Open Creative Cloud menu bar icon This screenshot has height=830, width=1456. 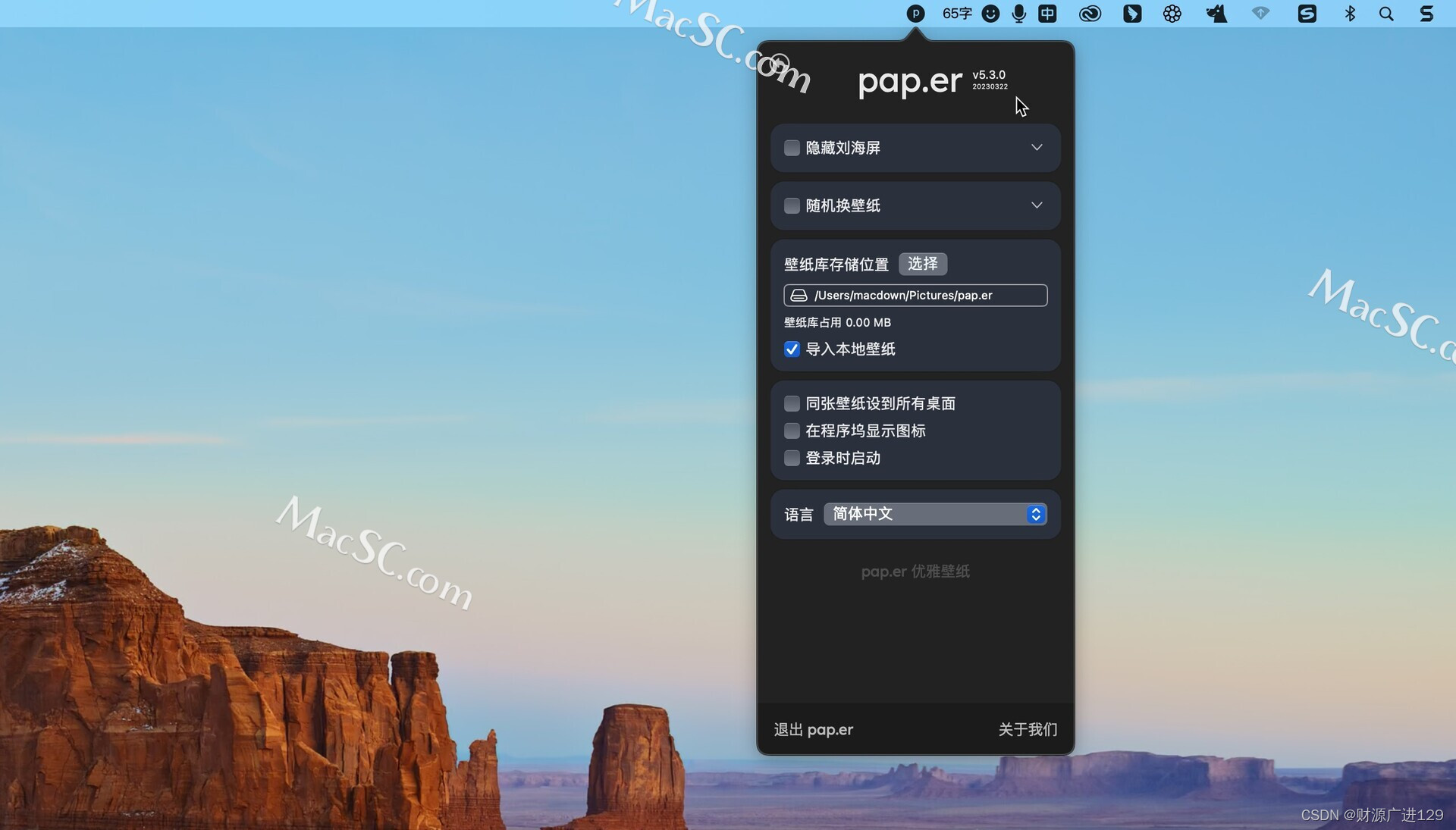coord(1090,14)
